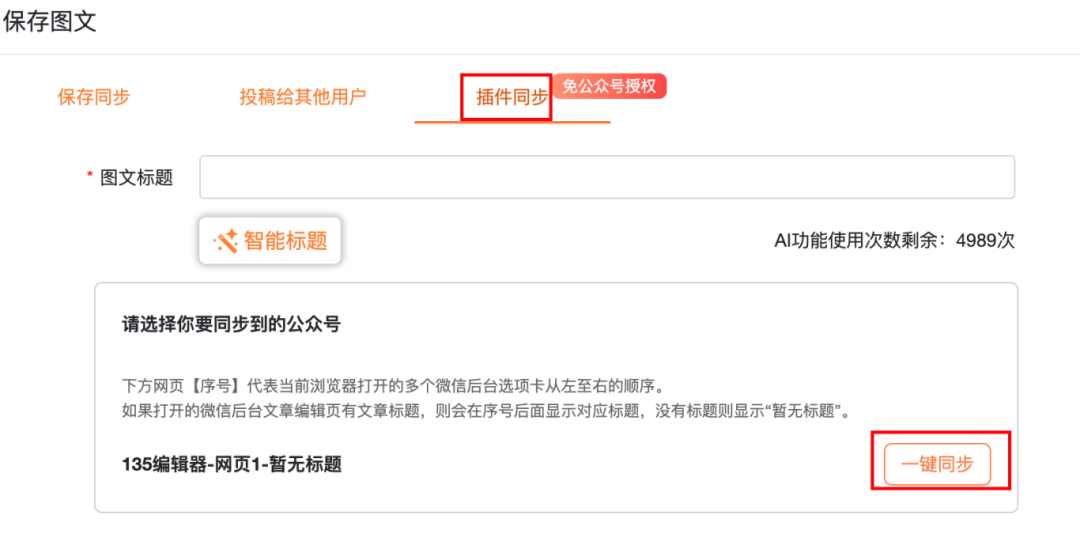
Task: Click the orange underline below 插件同步
Action: 512,122
